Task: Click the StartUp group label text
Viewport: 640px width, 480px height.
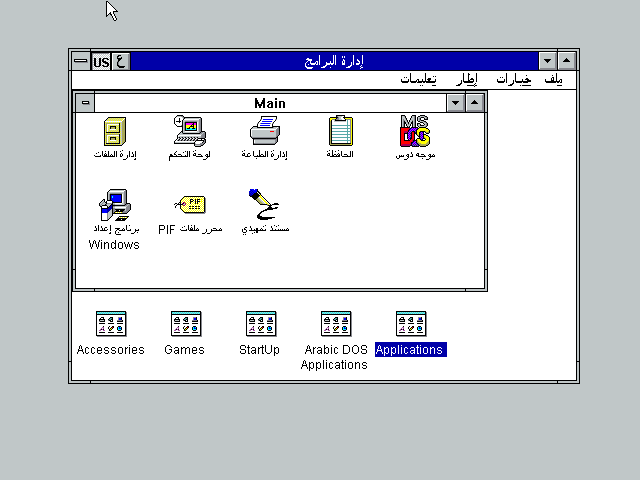Action: 260,350
